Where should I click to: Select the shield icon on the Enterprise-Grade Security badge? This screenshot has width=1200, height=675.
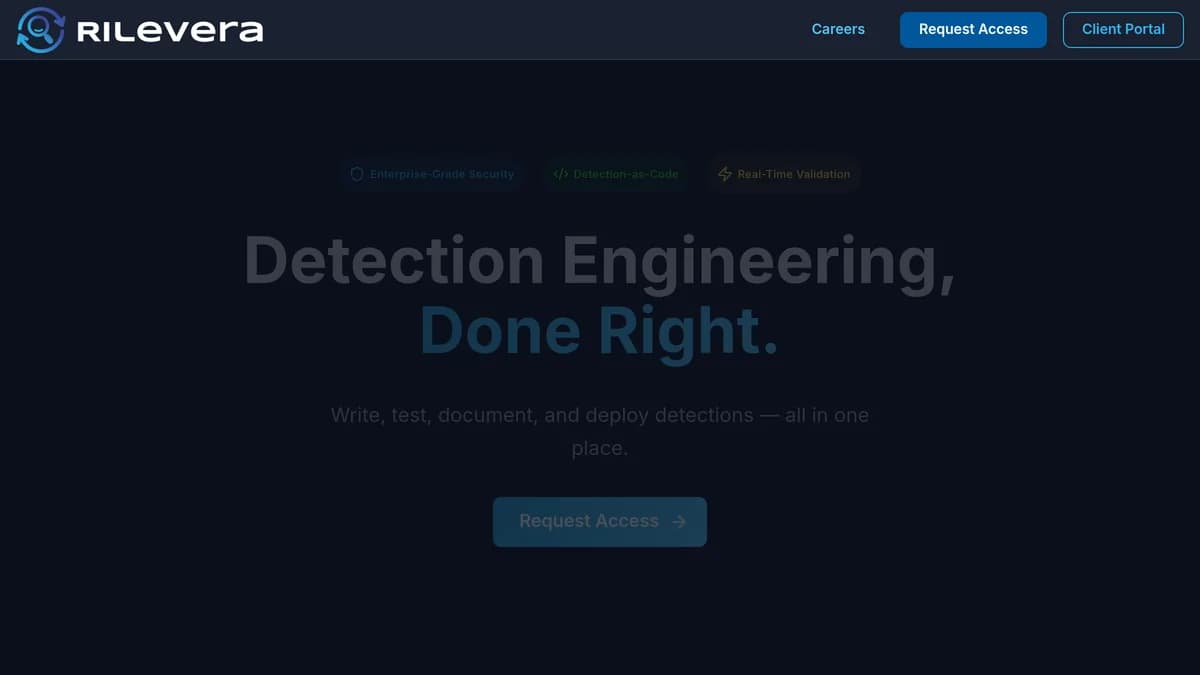(x=357, y=174)
